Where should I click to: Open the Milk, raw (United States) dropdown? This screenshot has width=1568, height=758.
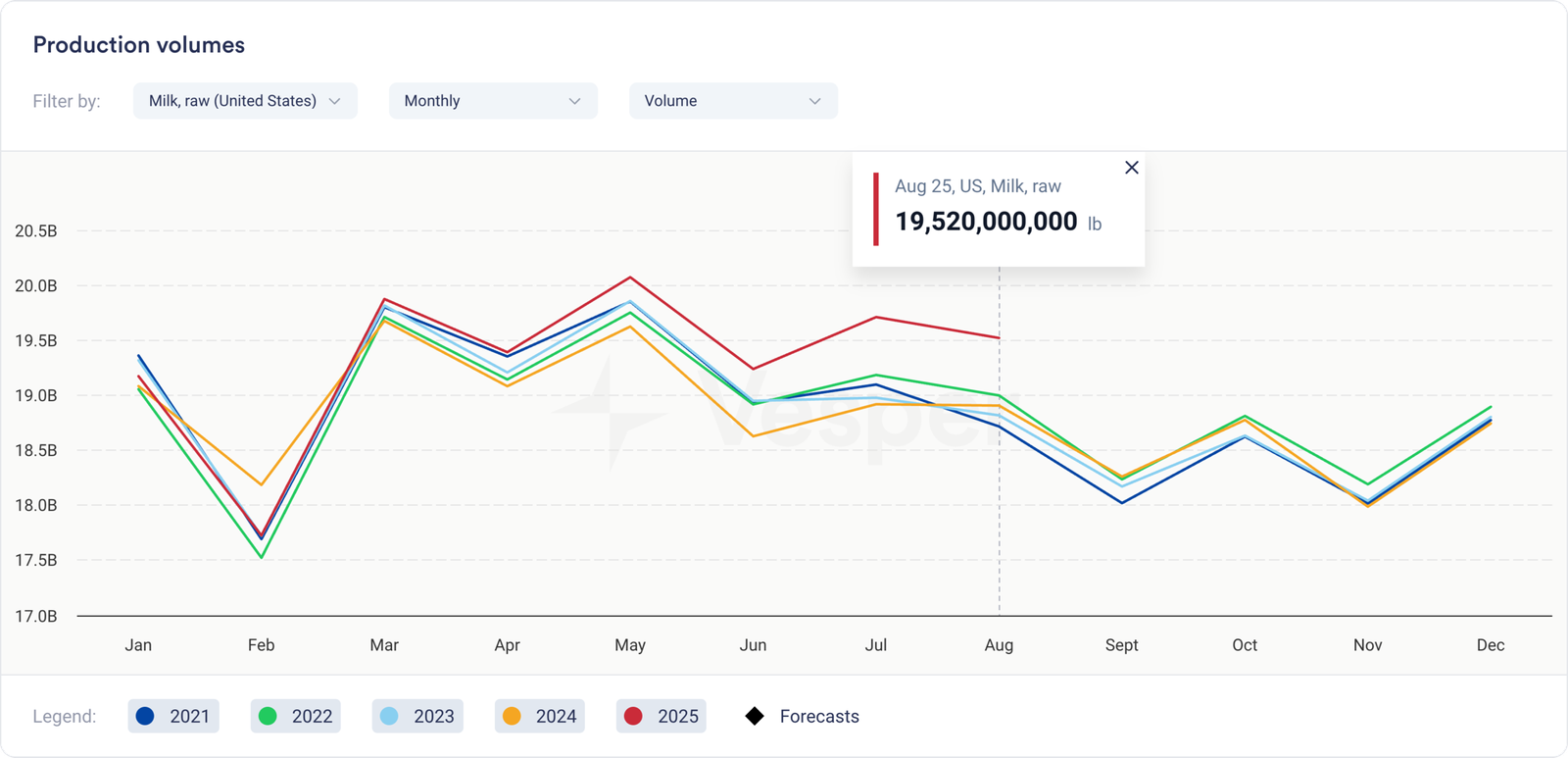244,101
